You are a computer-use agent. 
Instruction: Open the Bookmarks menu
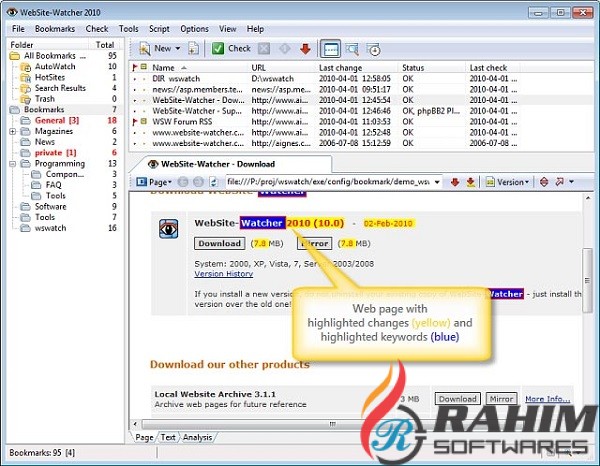click(x=55, y=29)
